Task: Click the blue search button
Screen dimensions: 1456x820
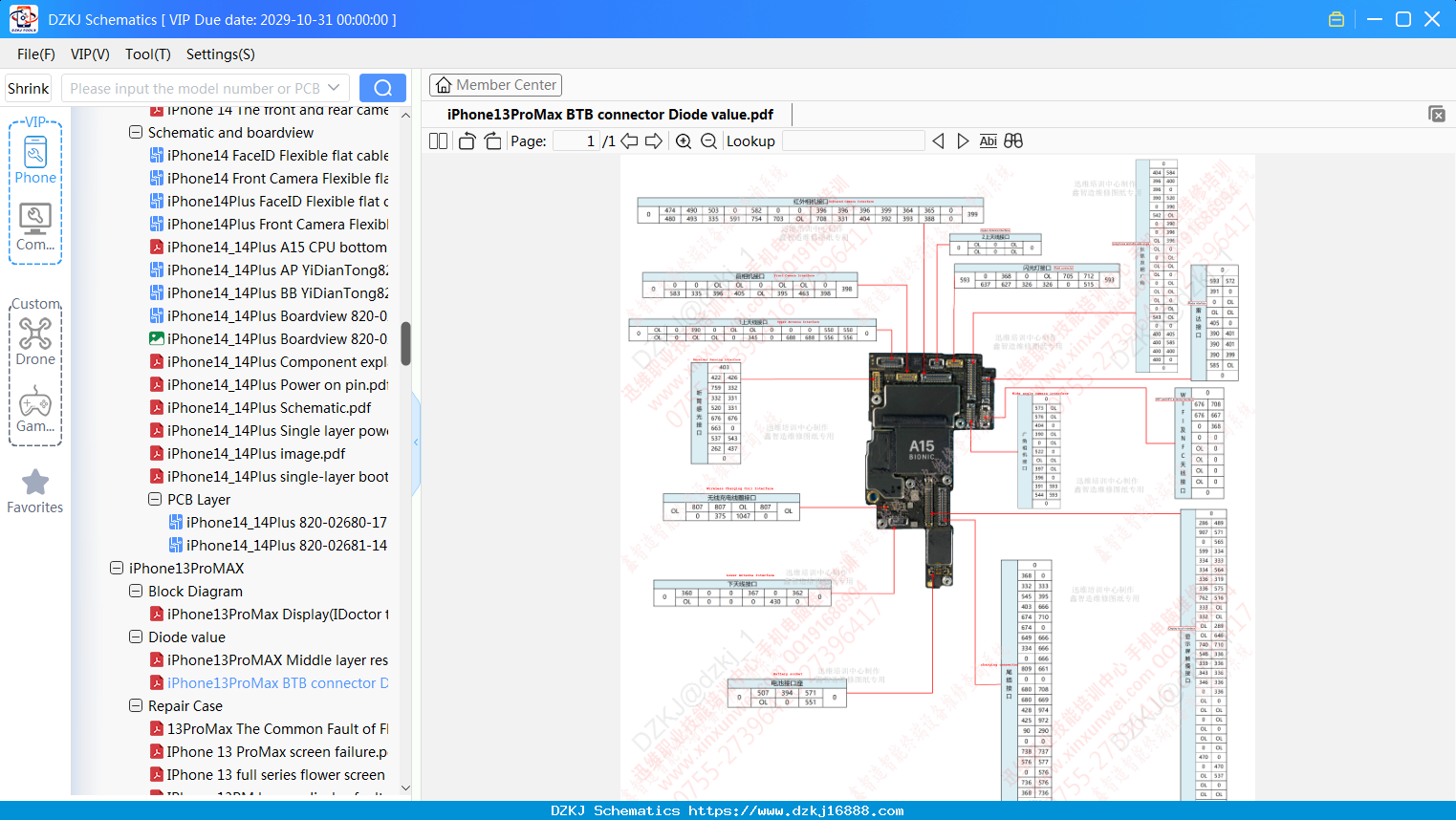Action: (x=382, y=88)
